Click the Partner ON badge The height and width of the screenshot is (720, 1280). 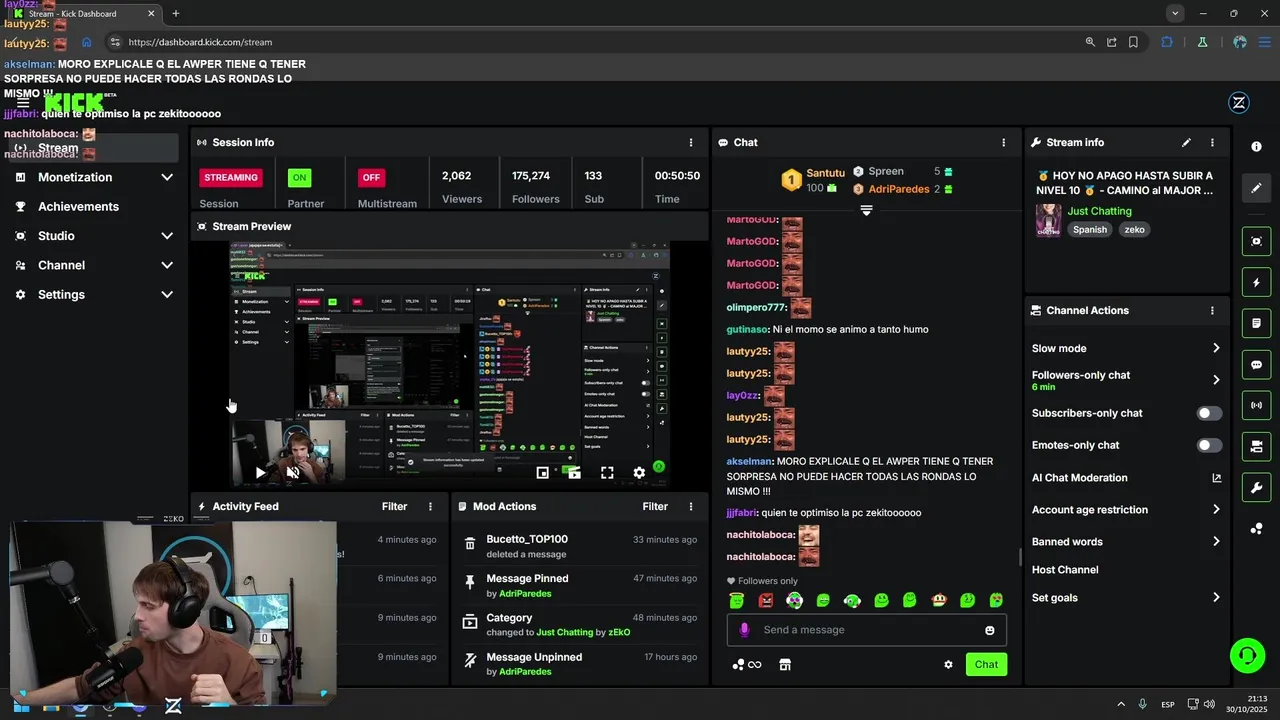[x=299, y=177]
